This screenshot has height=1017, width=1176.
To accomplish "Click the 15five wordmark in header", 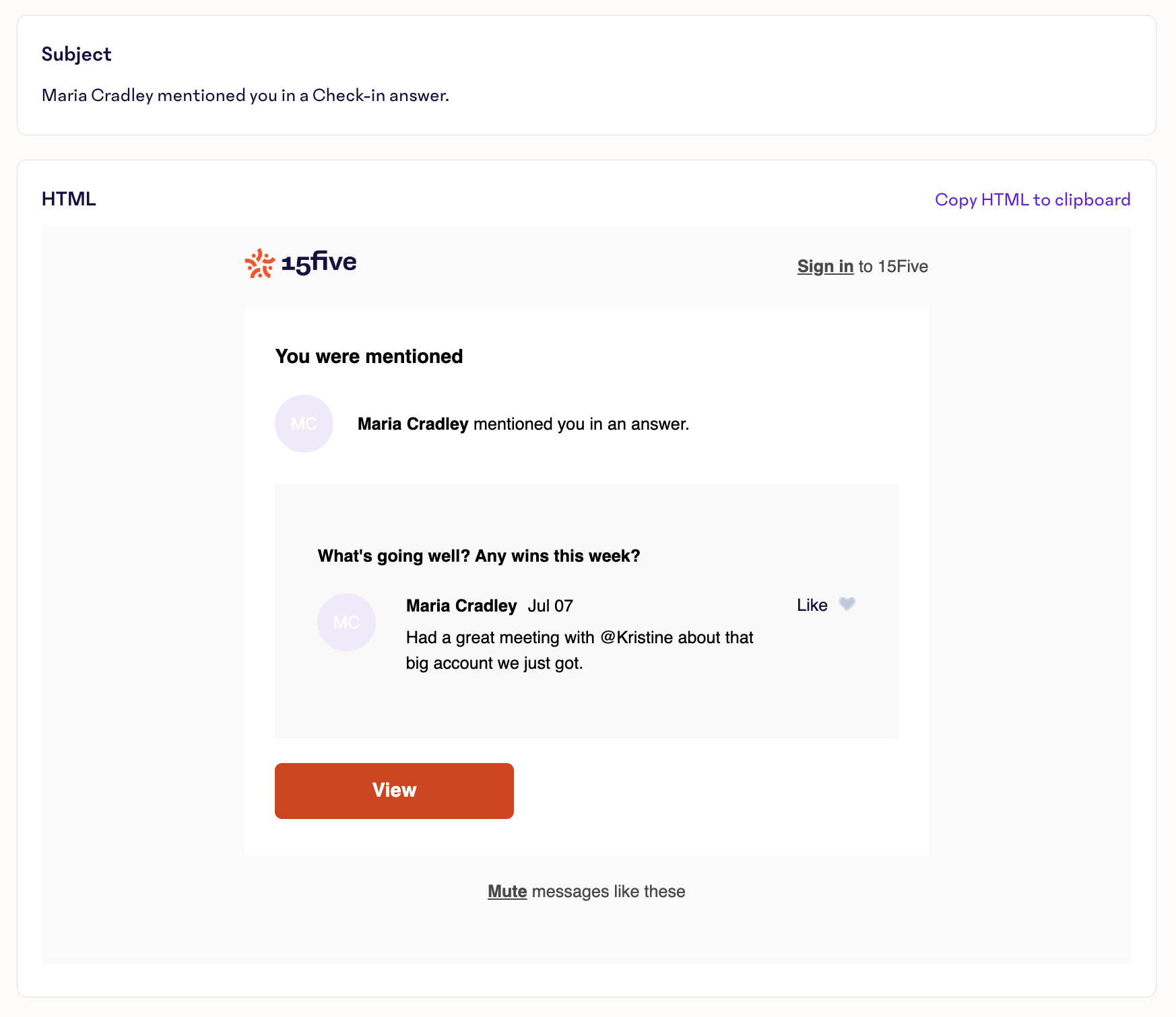I will coord(319,262).
